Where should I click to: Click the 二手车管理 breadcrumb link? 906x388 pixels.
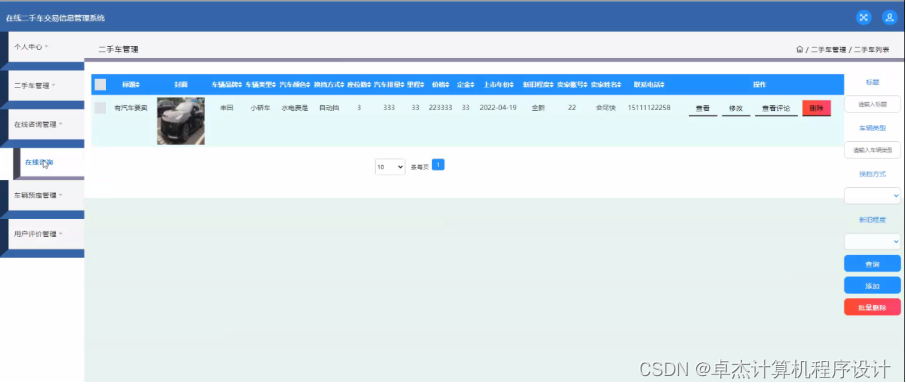(x=828, y=50)
